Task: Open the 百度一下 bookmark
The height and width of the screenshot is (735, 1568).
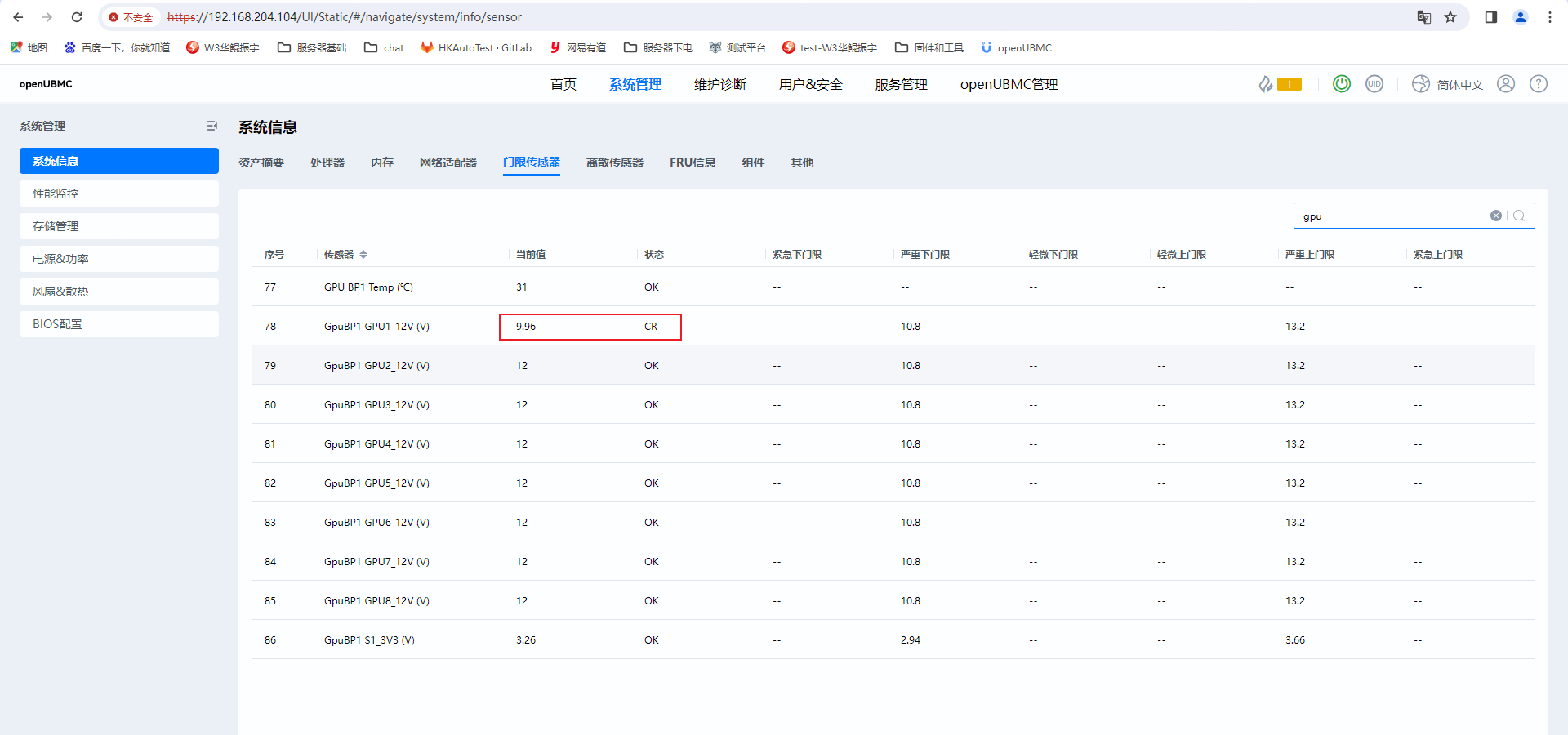Action: [x=117, y=47]
